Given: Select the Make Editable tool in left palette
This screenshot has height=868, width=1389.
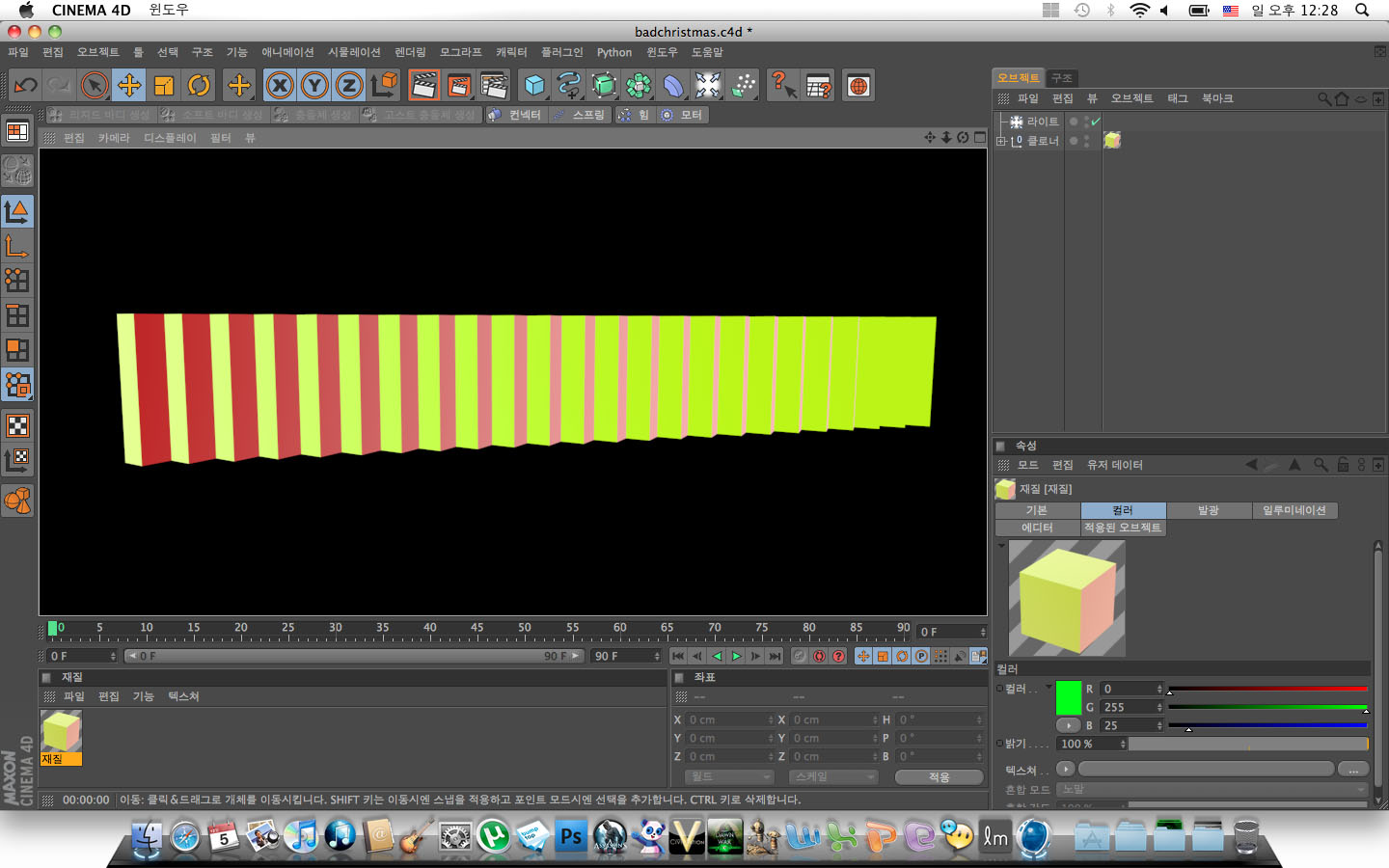Looking at the screenshot, I should point(17,171).
